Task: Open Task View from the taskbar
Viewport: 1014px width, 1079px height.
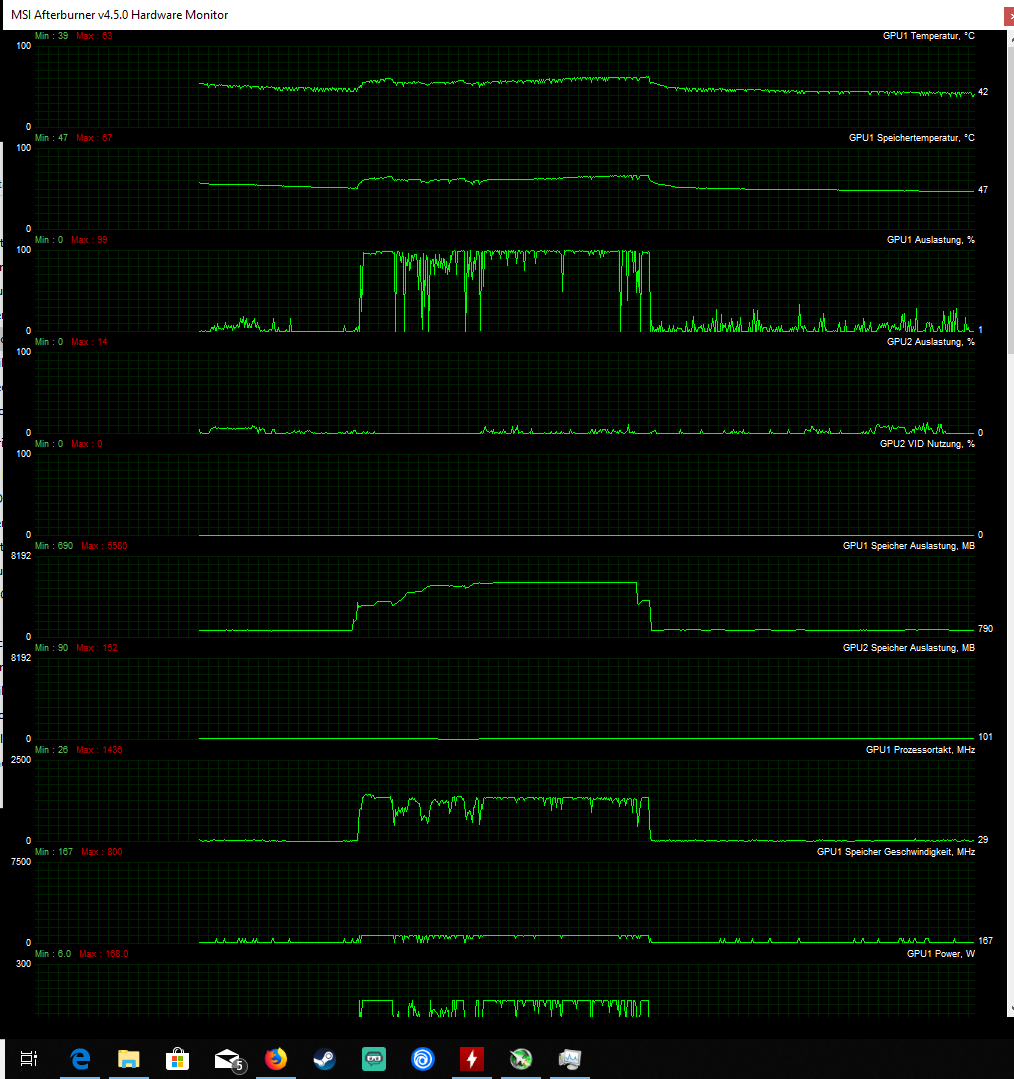Action: (x=28, y=1058)
